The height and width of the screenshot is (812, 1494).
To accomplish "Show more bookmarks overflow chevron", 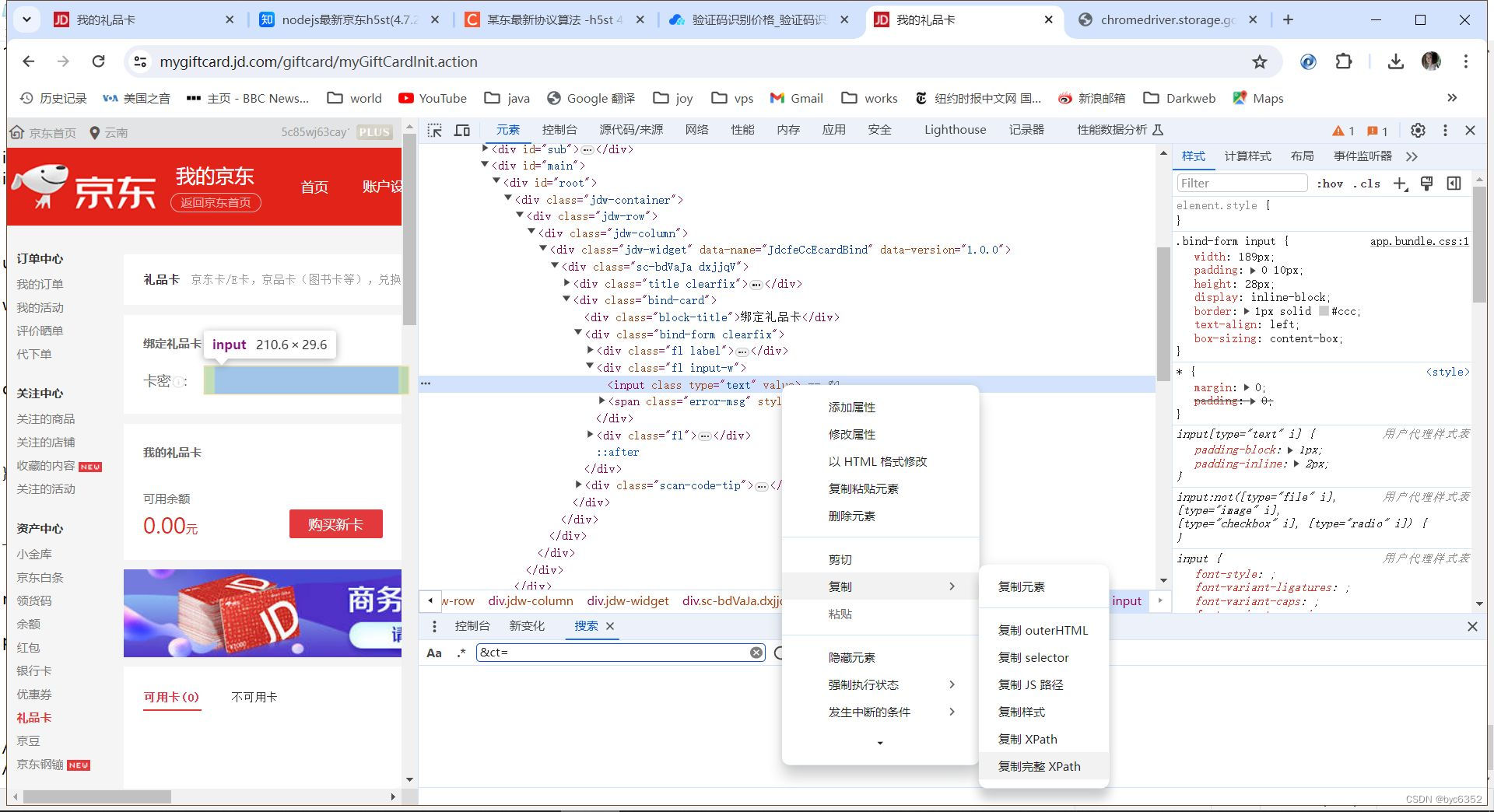I will click(x=1452, y=98).
